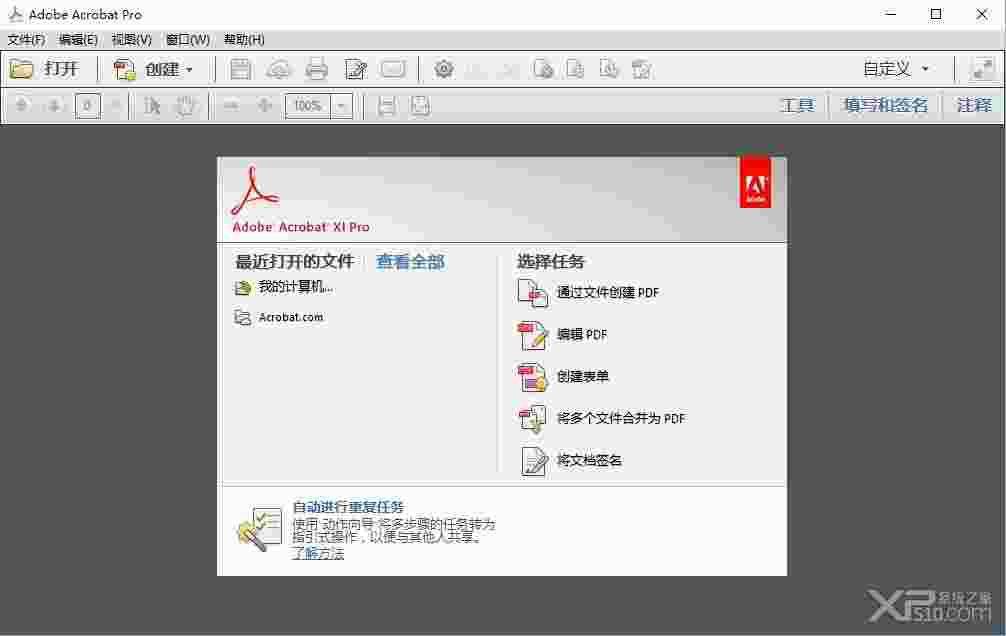
Task: Select 将多个文件合并为 PDF task
Action: click(x=621, y=418)
